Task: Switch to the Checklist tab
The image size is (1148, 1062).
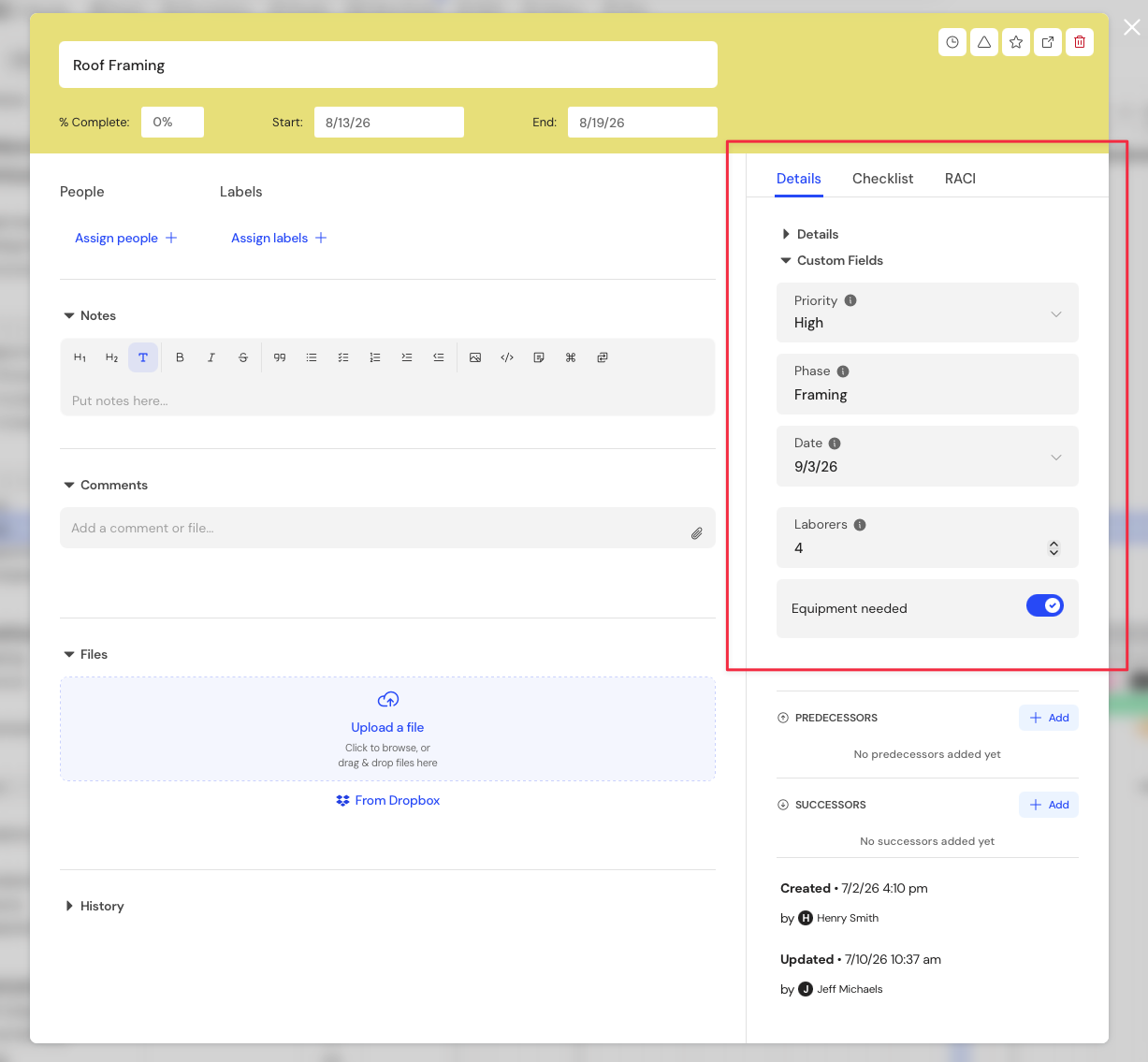Action: (x=882, y=178)
